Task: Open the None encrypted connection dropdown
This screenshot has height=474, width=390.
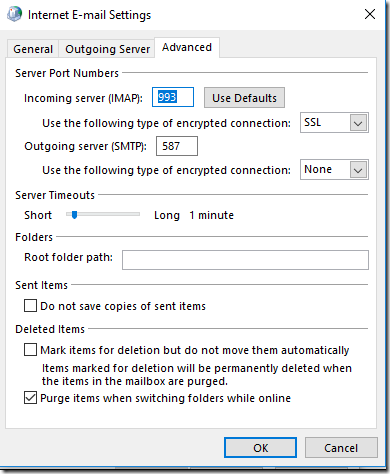Action: click(x=334, y=170)
